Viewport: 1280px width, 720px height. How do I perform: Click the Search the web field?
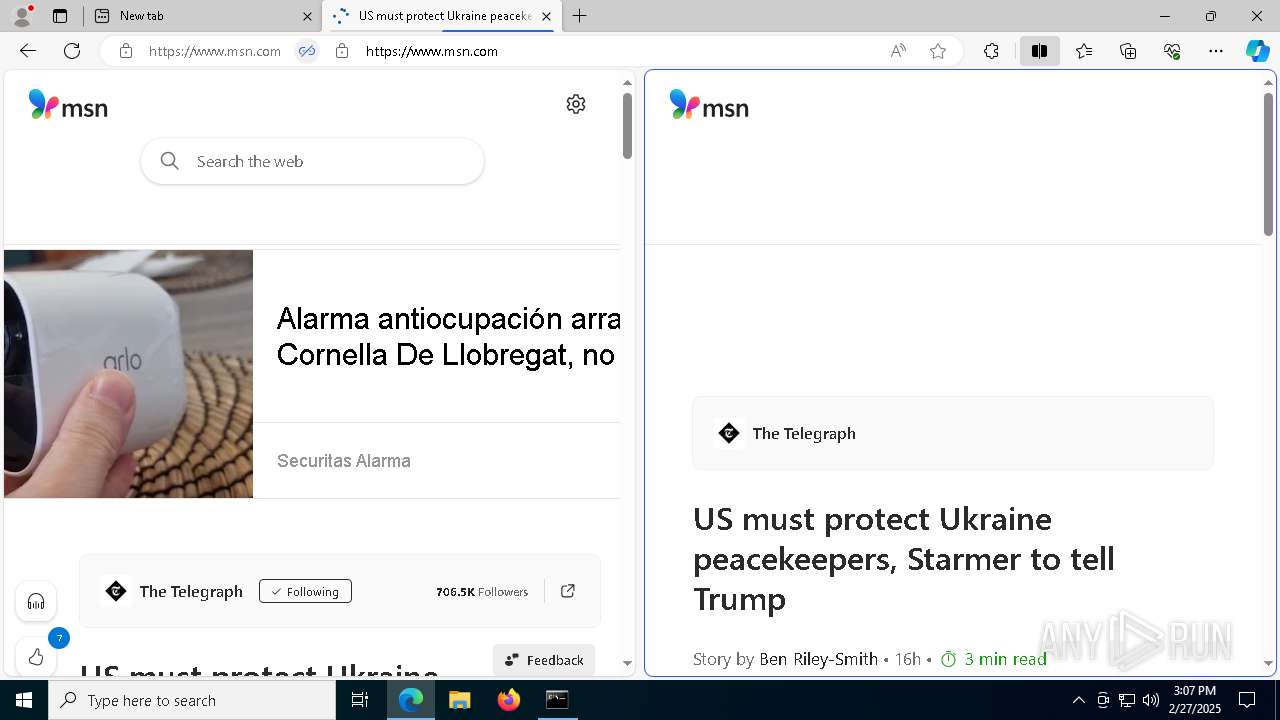(312, 161)
